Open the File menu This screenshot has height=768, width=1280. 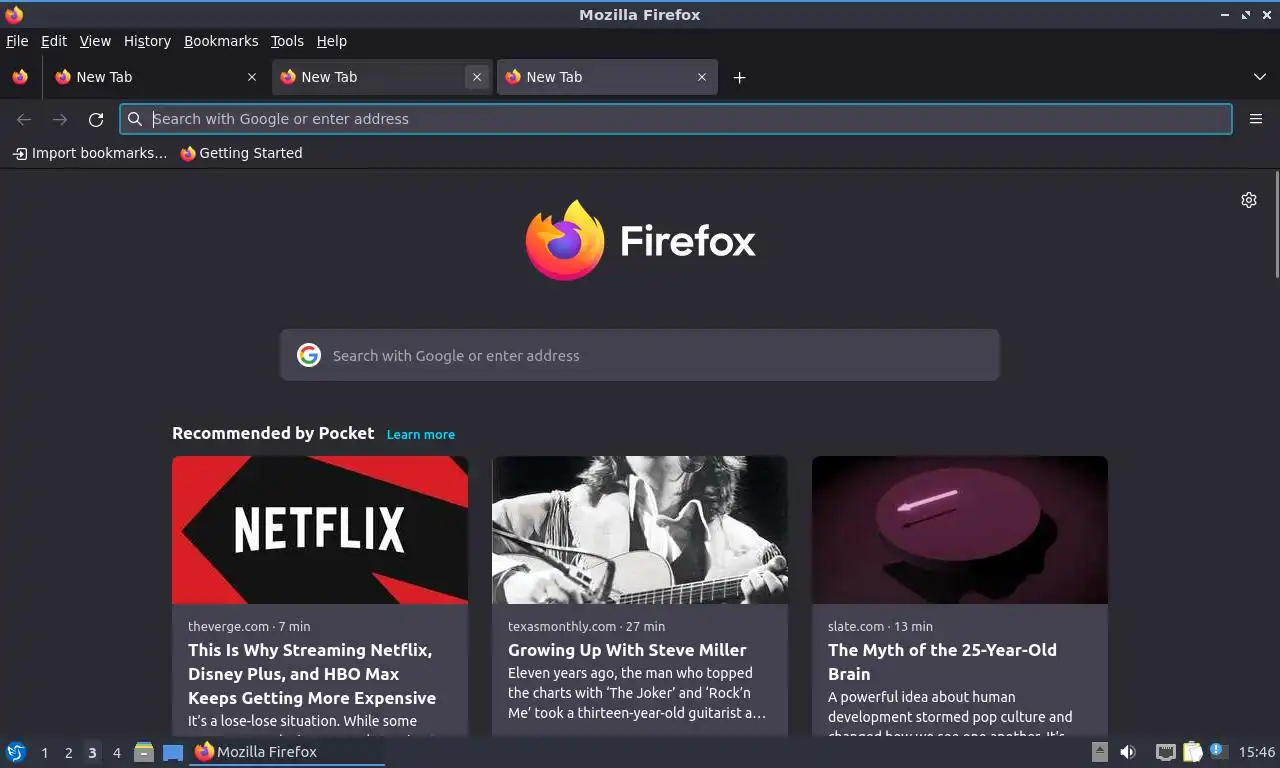(17, 41)
